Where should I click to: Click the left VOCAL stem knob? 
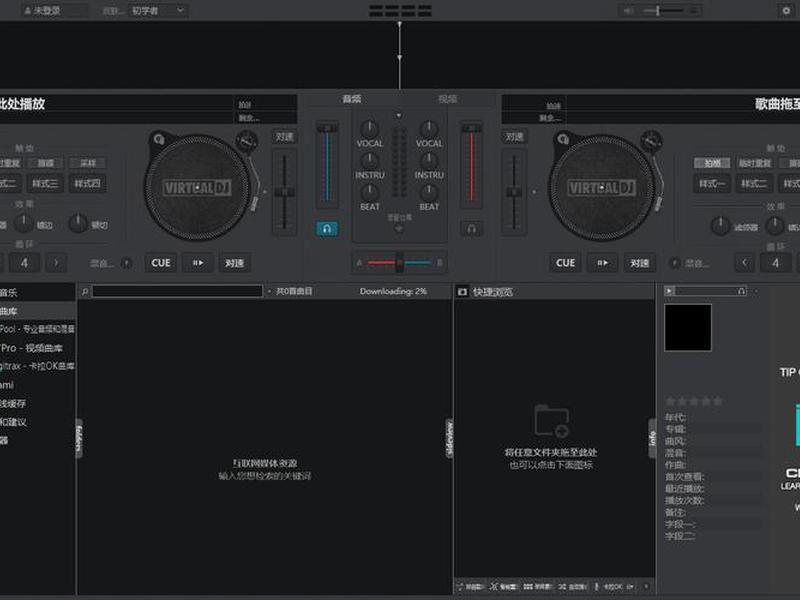click(x=369, y=129)
